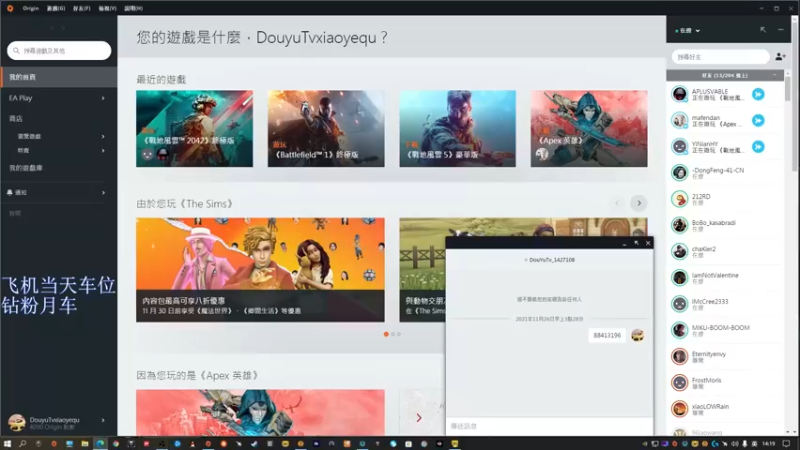Select the second carousel page dot
The height and width of the screenshot is (450, 800).
point(393,334)
